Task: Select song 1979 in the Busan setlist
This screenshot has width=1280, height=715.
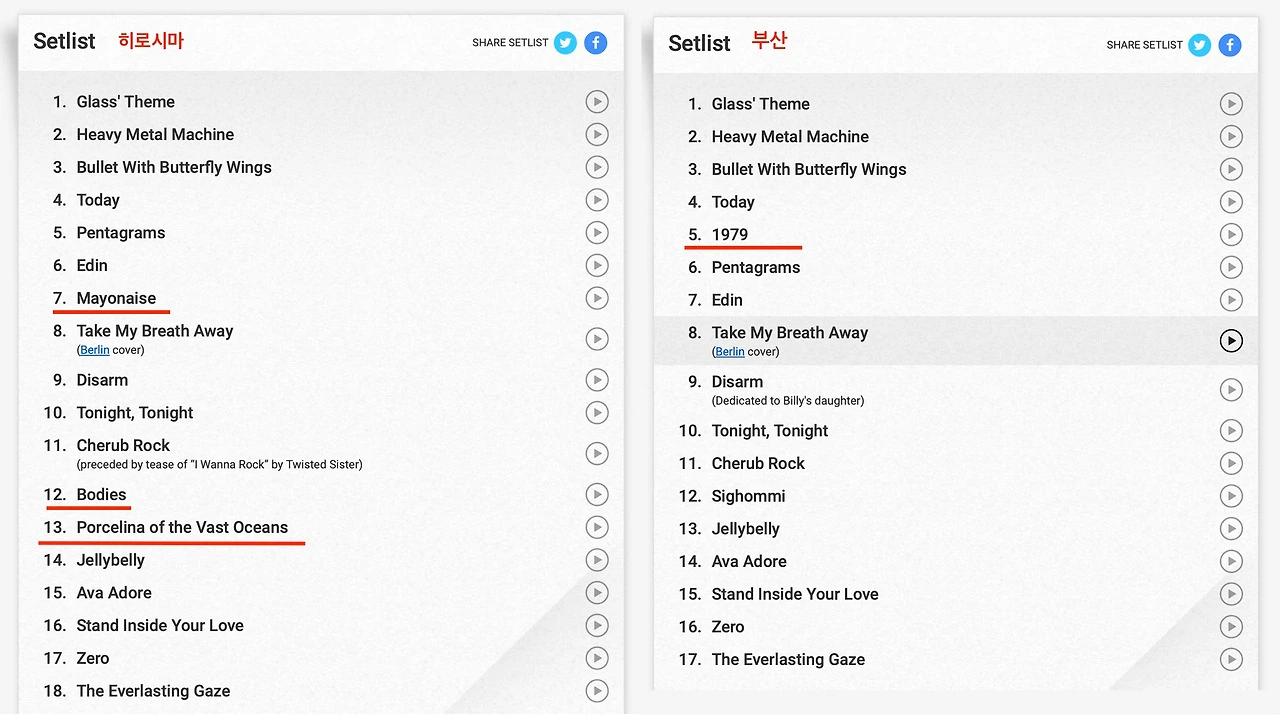Action: point(730,235)
